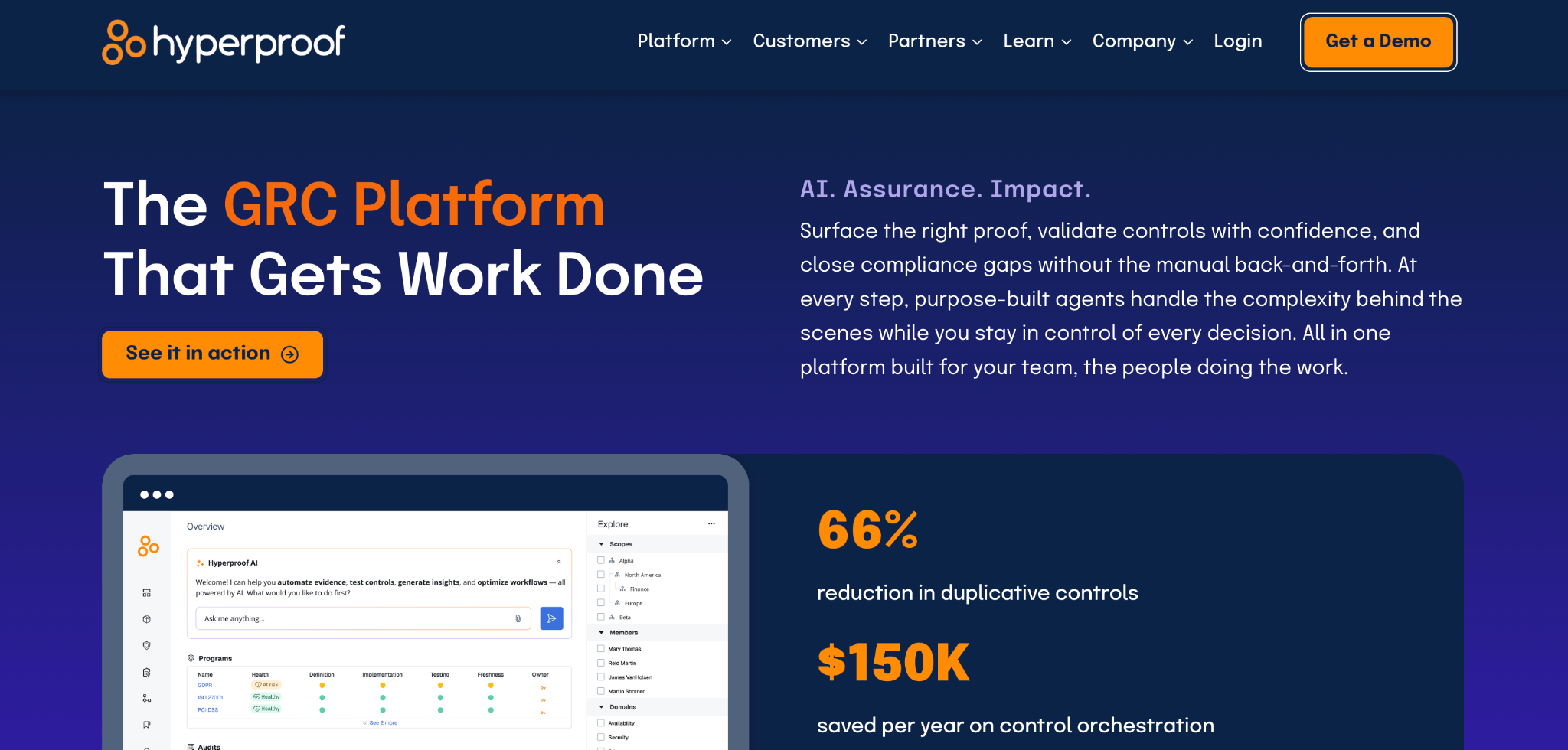Screen dimensions: 1568x750
Task: Click the $150K statistic
Action: pos(893,662)
